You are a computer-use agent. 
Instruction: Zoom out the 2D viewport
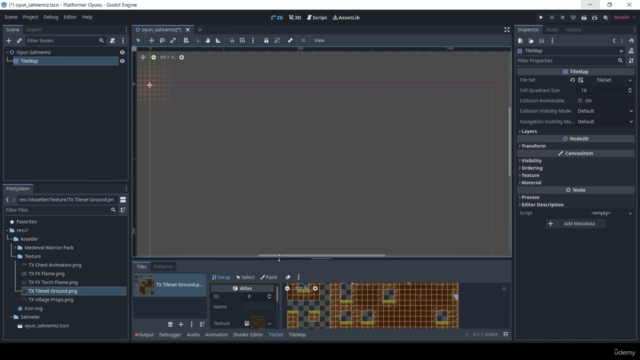click(x=153, y=57)
